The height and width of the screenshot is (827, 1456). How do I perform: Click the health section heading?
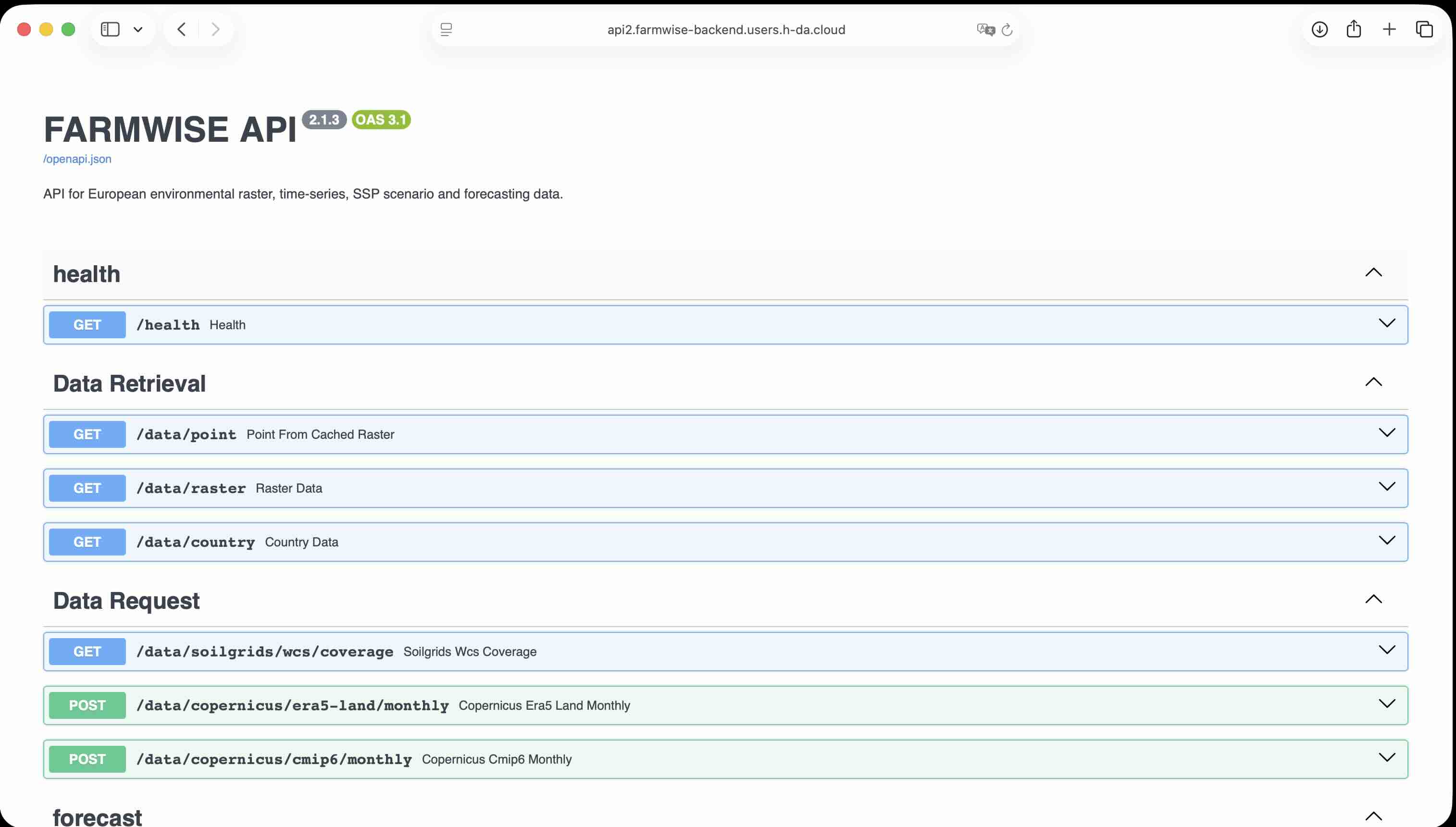[x=87, y=274]
